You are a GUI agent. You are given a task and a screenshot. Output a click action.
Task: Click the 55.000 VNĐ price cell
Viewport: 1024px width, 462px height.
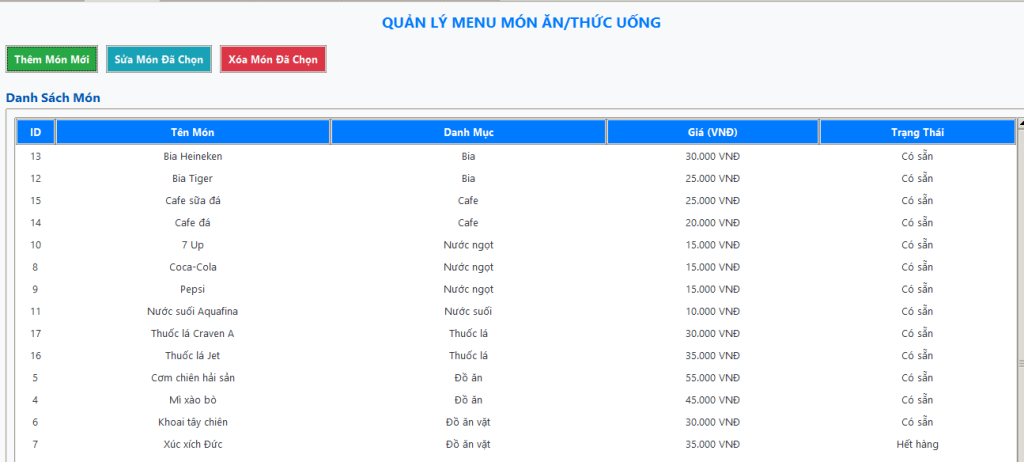(x=712, y=378)
